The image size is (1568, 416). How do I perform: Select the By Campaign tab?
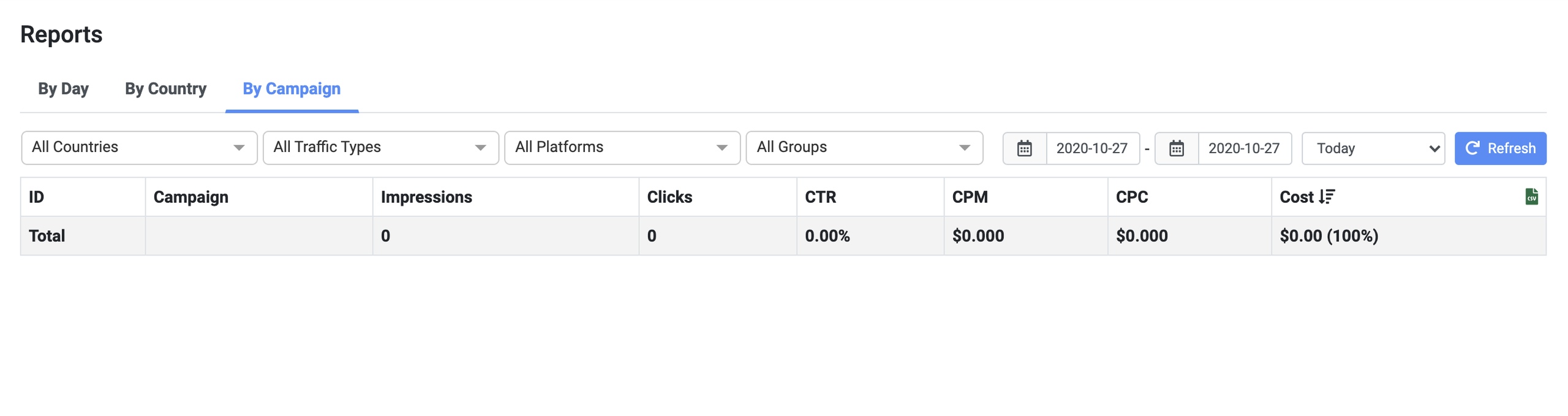pos(292,89)
